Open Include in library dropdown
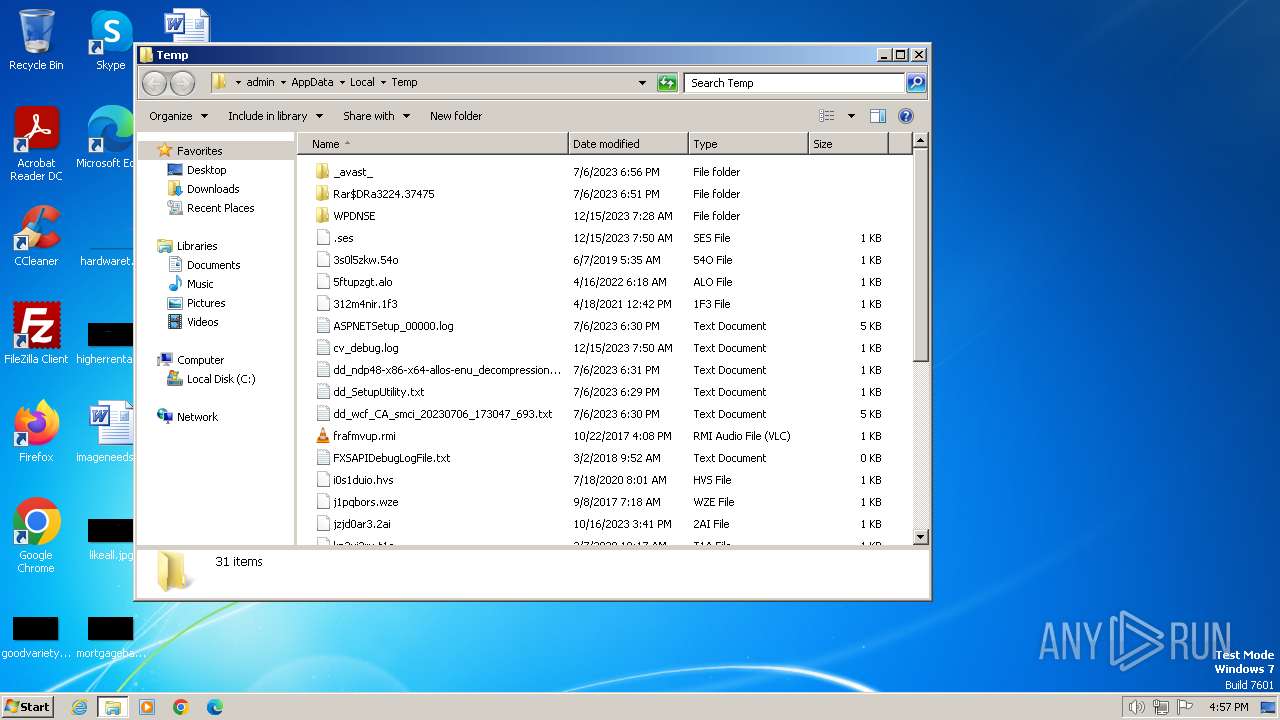Viewport: 1280px width, 720px height. click(275, 116)
